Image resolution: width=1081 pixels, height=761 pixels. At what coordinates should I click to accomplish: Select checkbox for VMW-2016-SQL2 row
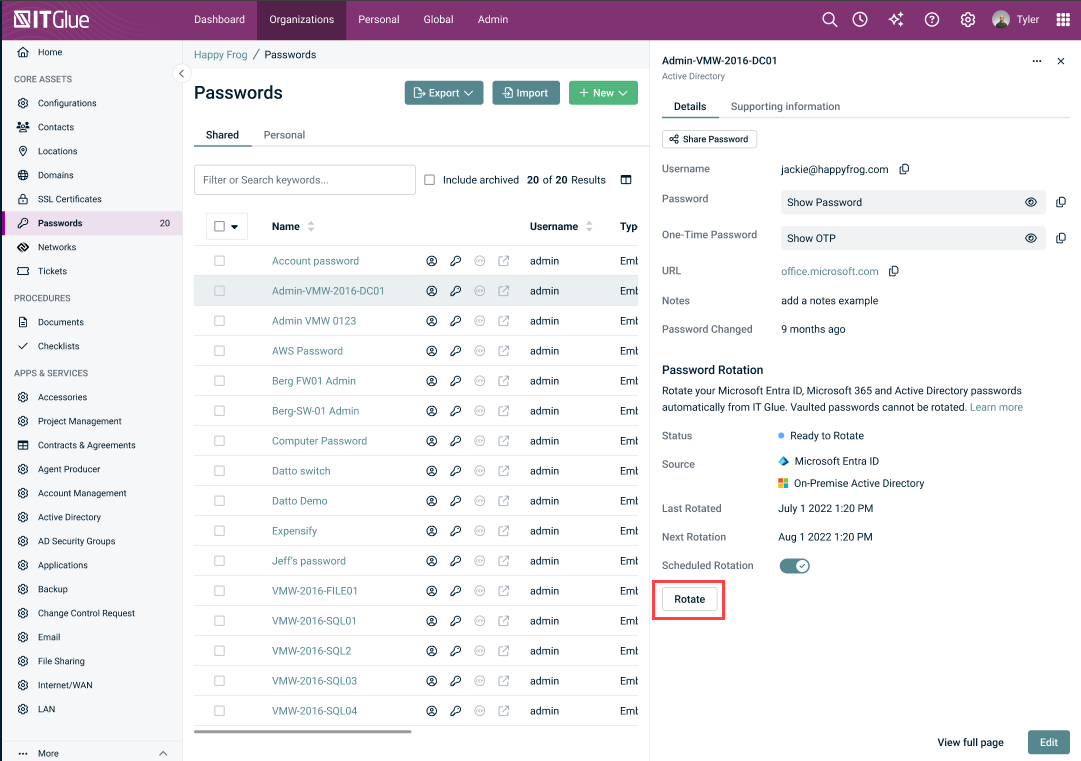(x=219, y=651)
